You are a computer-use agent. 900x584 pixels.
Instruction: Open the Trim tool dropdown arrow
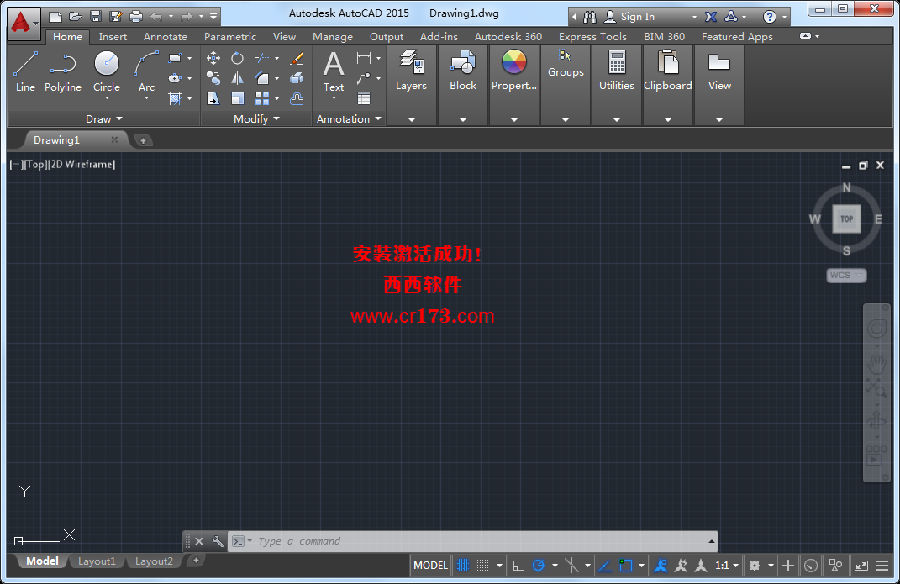click(277, 58)
